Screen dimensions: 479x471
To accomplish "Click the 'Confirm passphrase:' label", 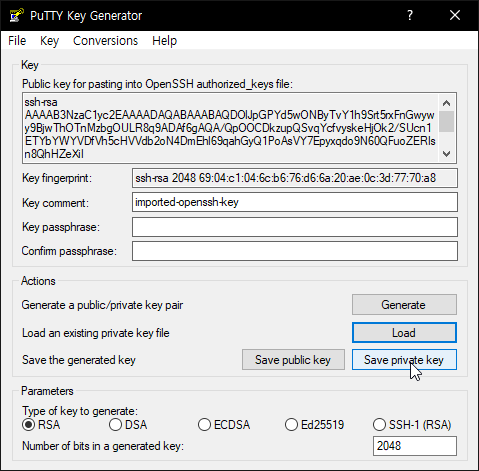I will click(x=69, y=251).
